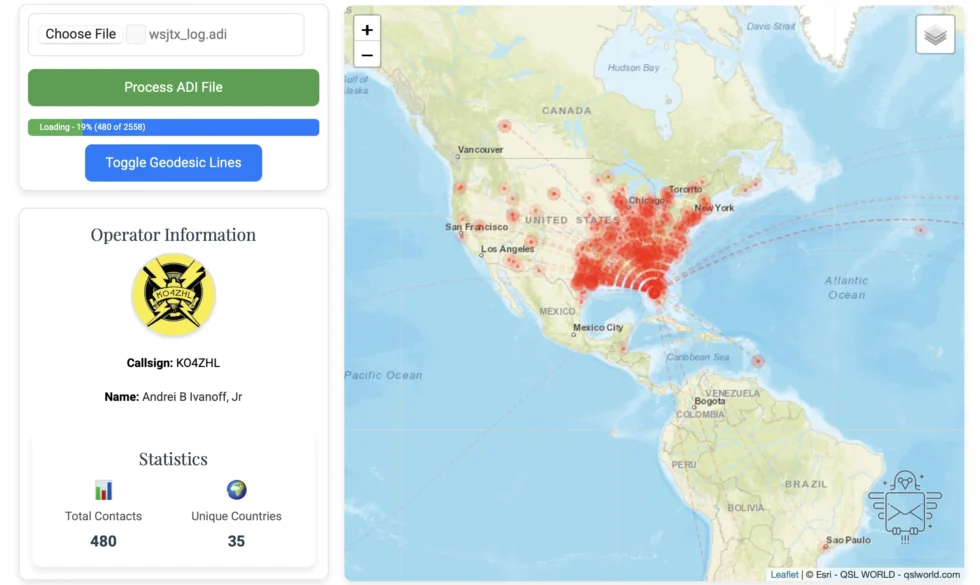The width and height of the screenshot is (980, 585).
Task: Click the Unique Countries globe icon
Action: coord(236,490)
